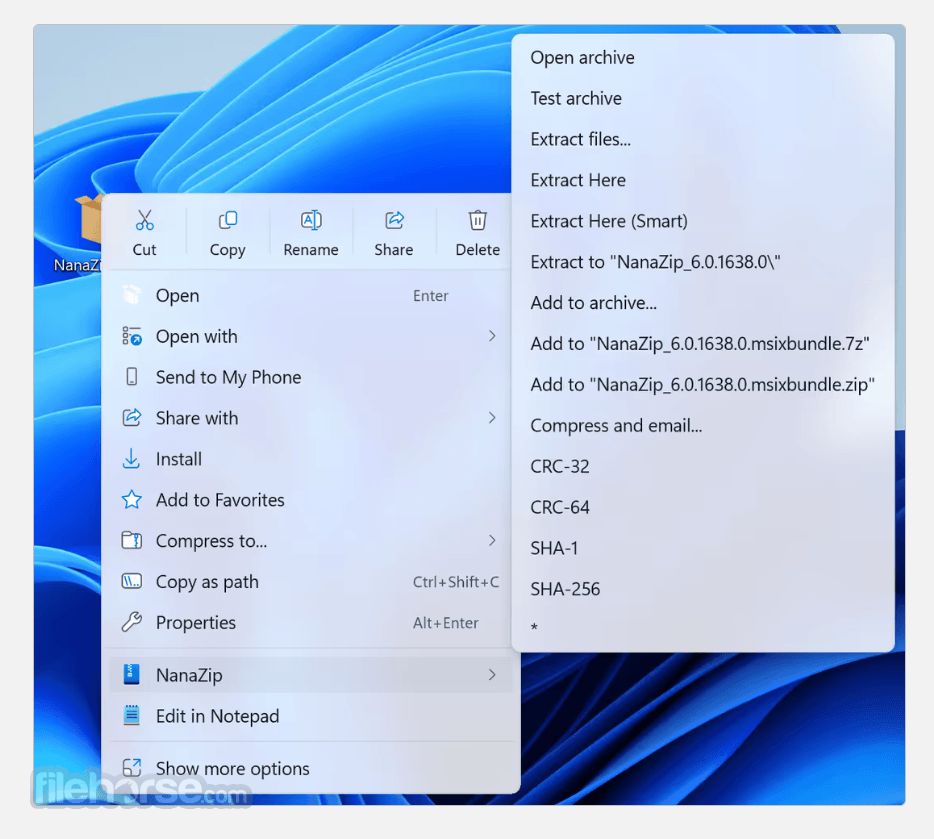Add to NanaZip_6.0.1638.0.msixbundle.7z

(703, 344)
